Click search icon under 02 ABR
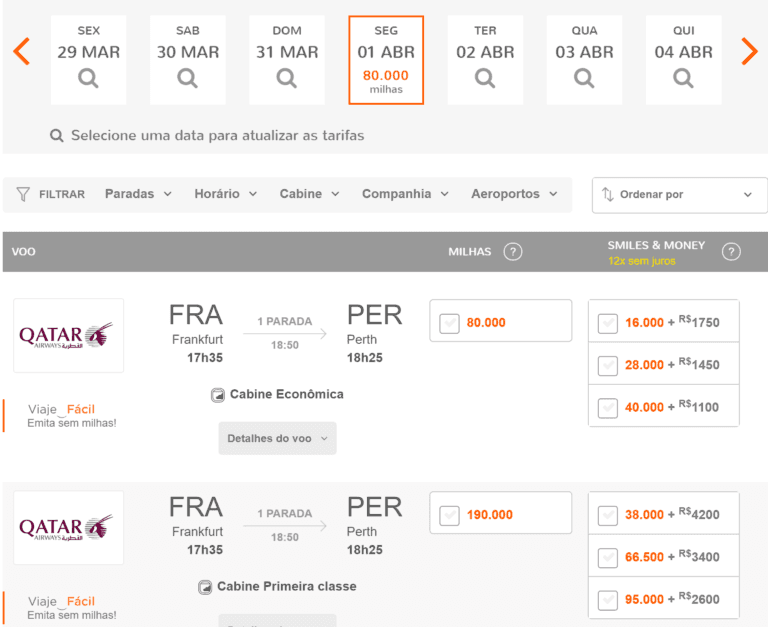Image resolution: width=768 pixels, height=627 pixels. coord(485,78)
